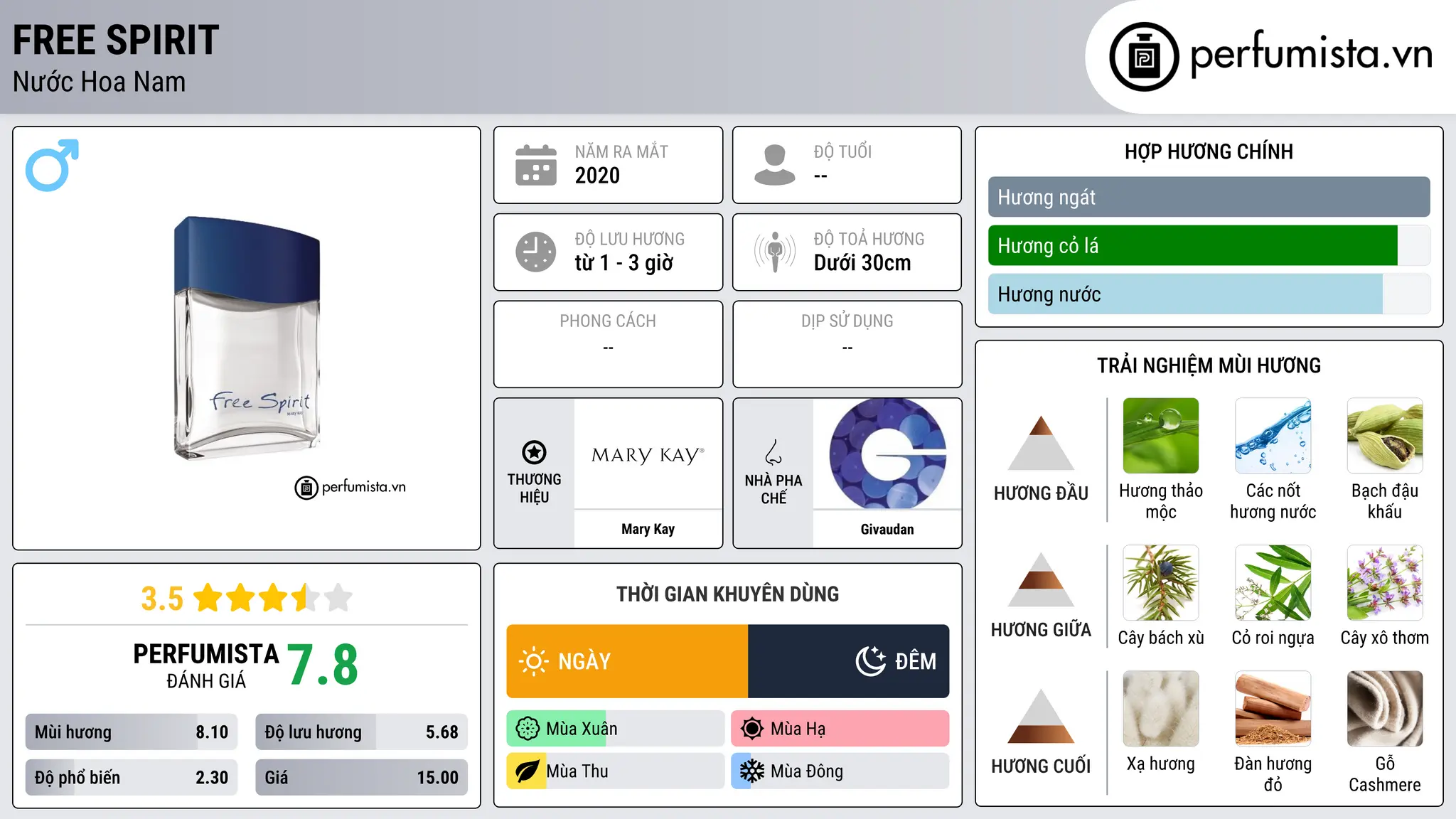Click the FREE SPIRIT title
The image size is (1456, 819).
(x=116, y=40)
